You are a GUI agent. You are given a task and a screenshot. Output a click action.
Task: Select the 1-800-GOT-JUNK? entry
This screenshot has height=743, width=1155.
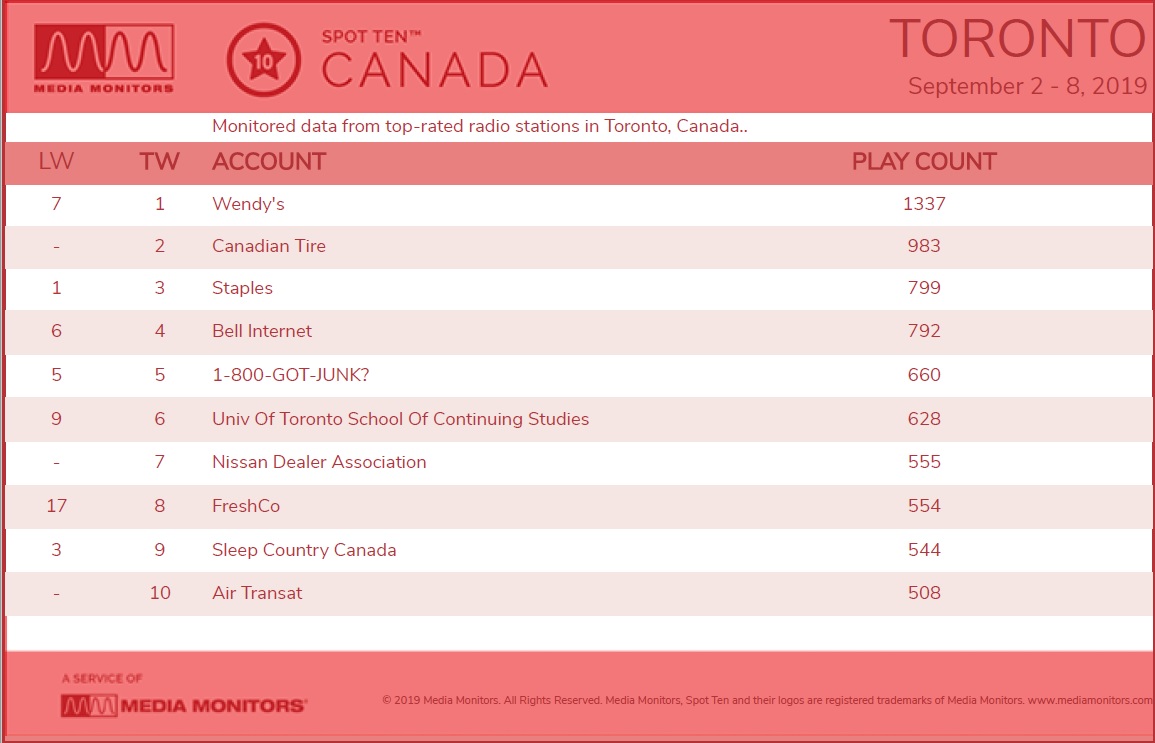290,375
